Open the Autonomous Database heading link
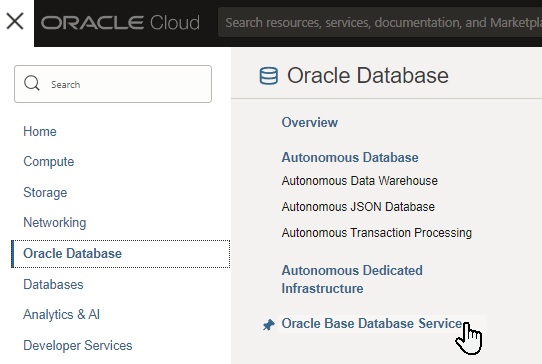 pos(350,158)
